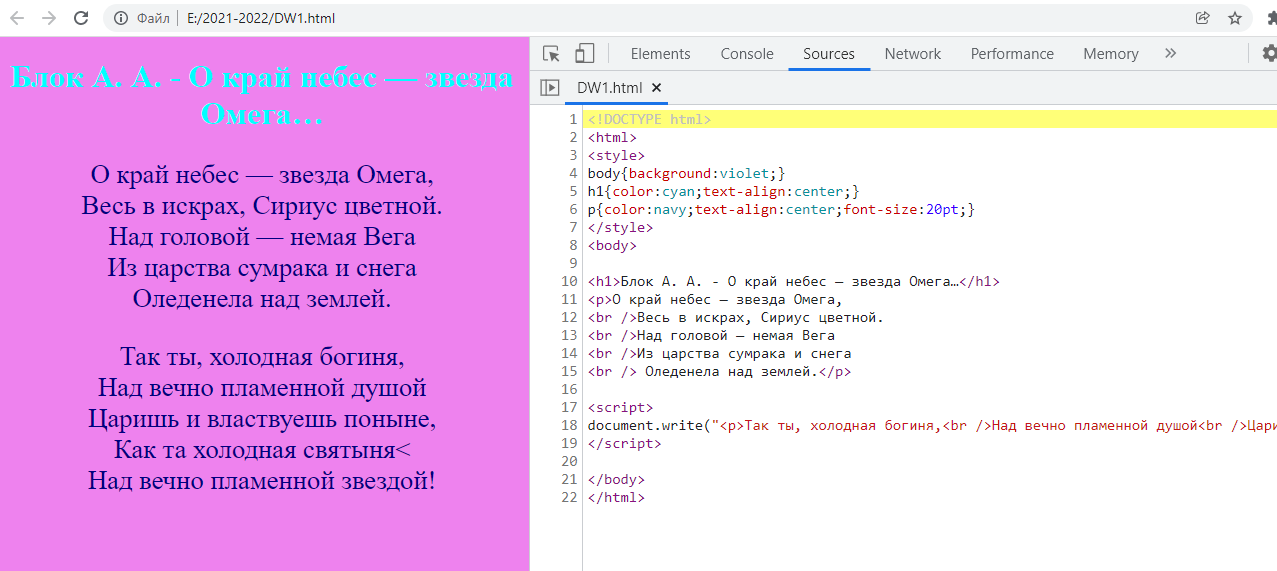Go to the Network tab
Screen dimensions: 1277x571
pos(912,54)
